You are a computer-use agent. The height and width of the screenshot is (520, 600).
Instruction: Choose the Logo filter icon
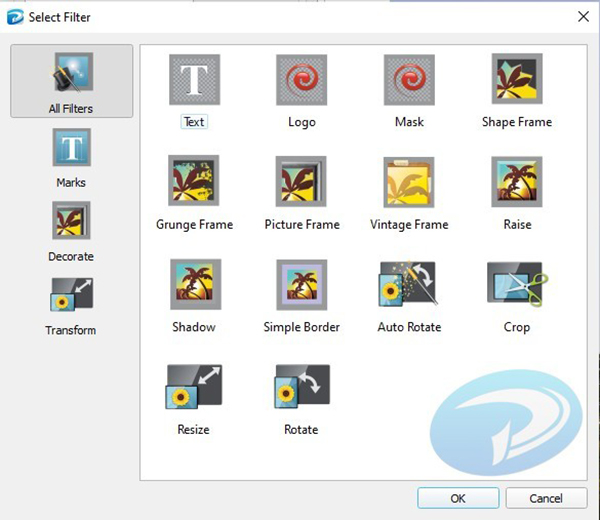pyautogui.click(x=302, y=80)
